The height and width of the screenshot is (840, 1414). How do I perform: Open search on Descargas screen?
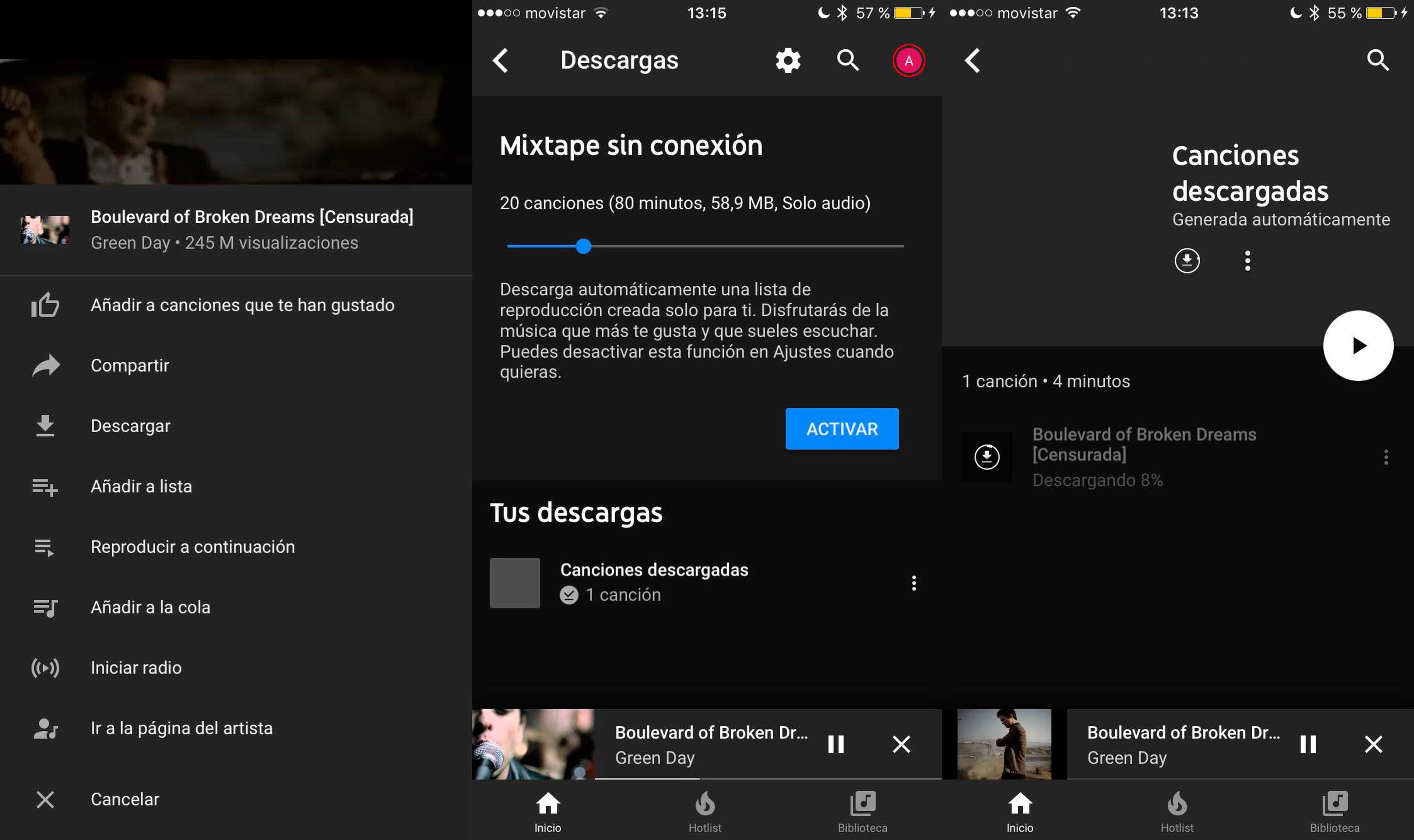pyautogui.click(x=848, y=60)
